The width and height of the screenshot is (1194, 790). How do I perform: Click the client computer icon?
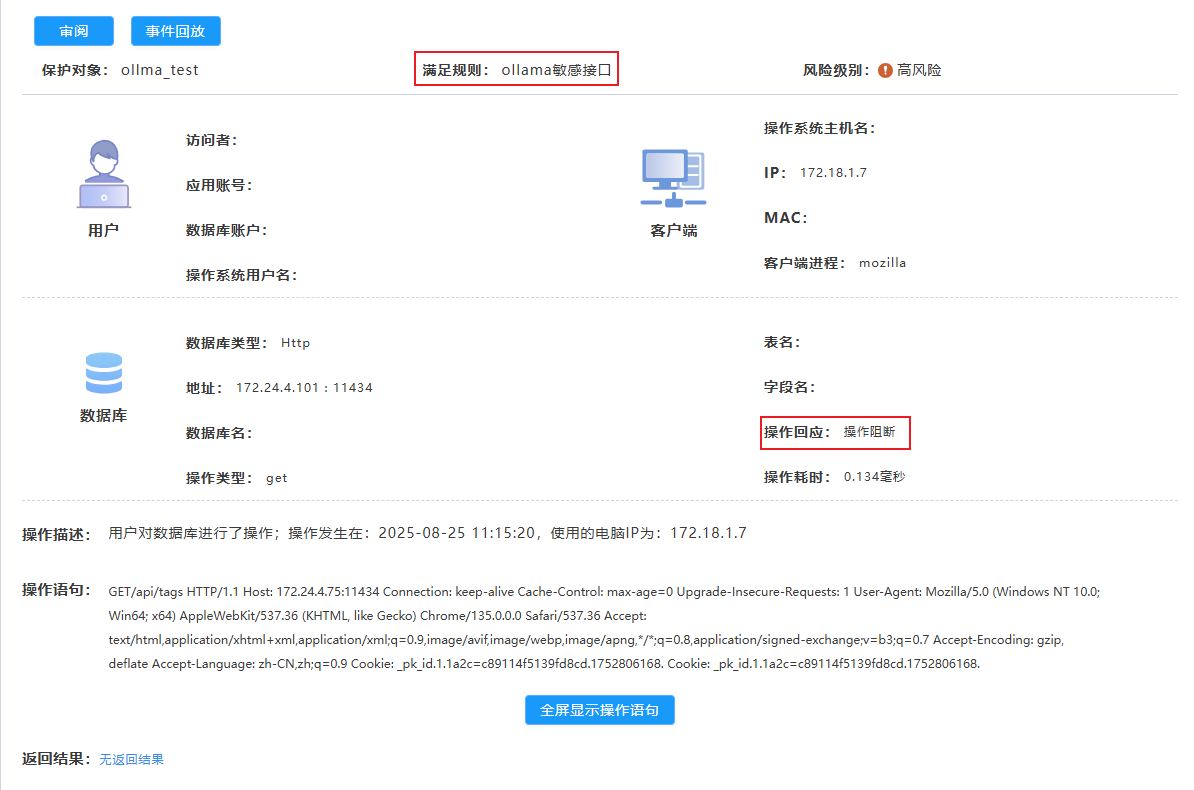(x=672, y=177)
